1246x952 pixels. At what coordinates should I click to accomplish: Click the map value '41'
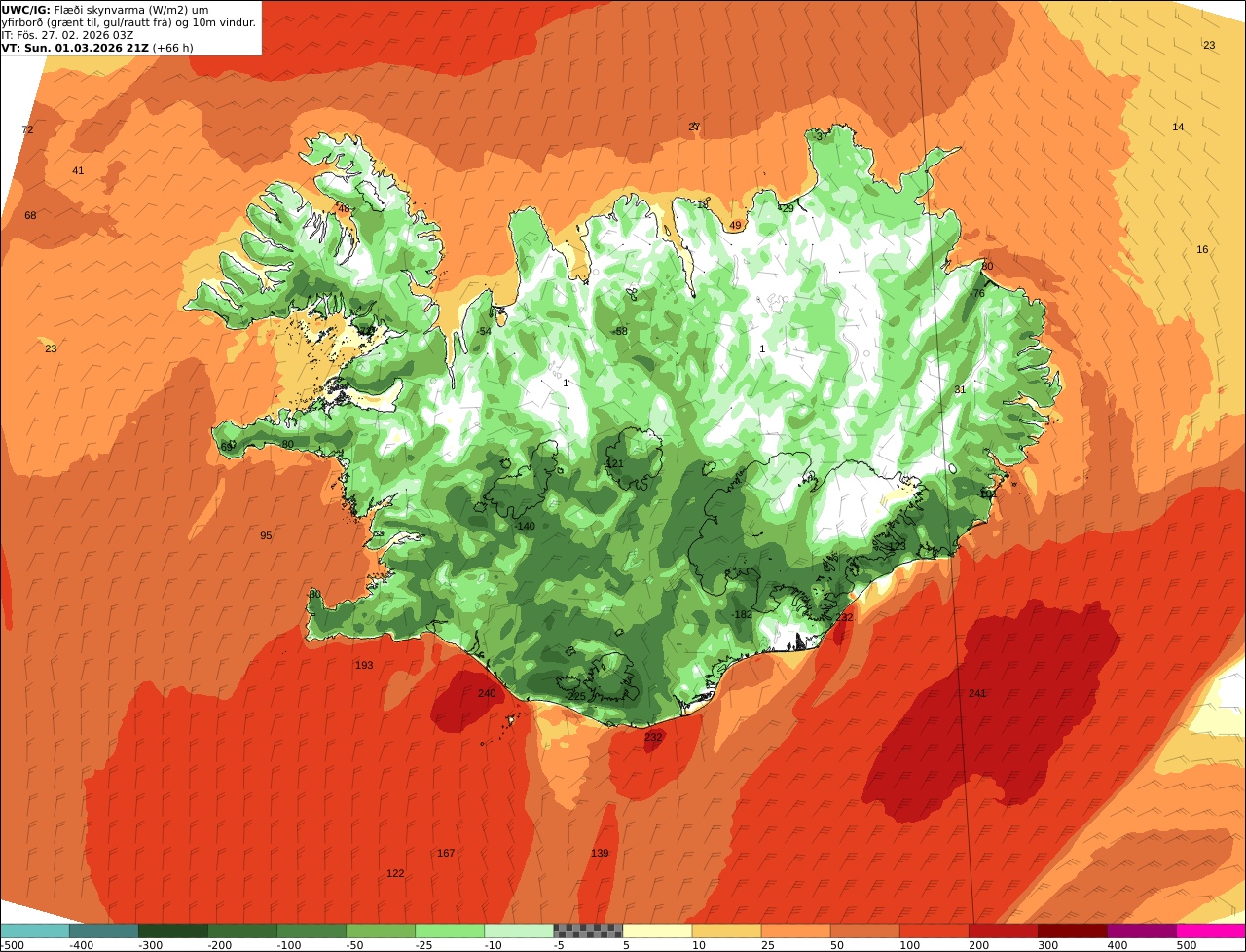(x=78, y=170)
